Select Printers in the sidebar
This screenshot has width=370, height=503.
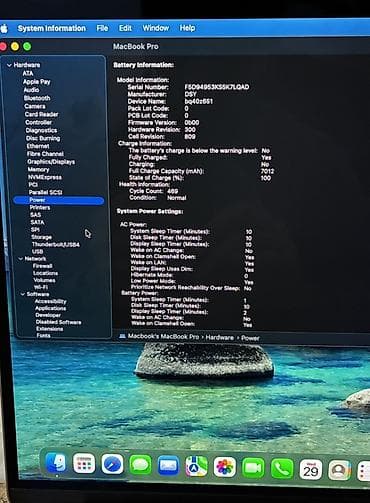40,207
